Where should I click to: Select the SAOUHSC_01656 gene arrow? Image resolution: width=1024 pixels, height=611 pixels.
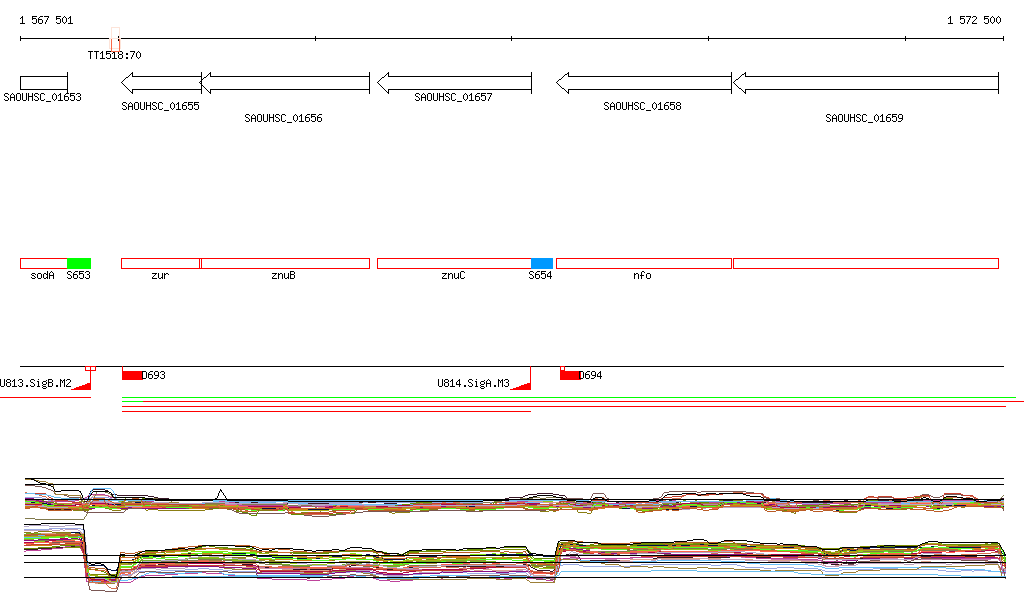coord(286,82)
